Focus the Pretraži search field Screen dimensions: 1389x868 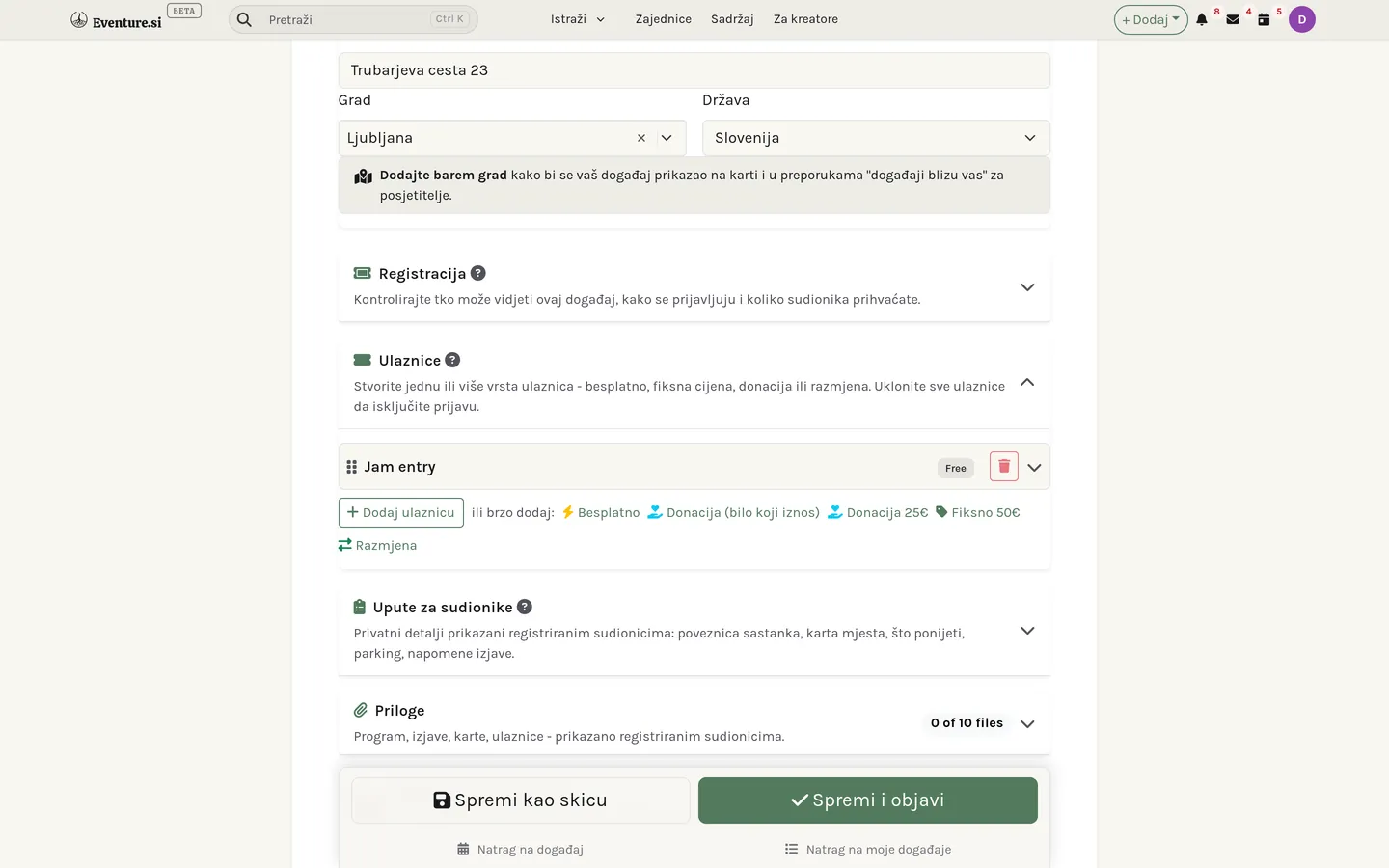[x=353, y=19]
